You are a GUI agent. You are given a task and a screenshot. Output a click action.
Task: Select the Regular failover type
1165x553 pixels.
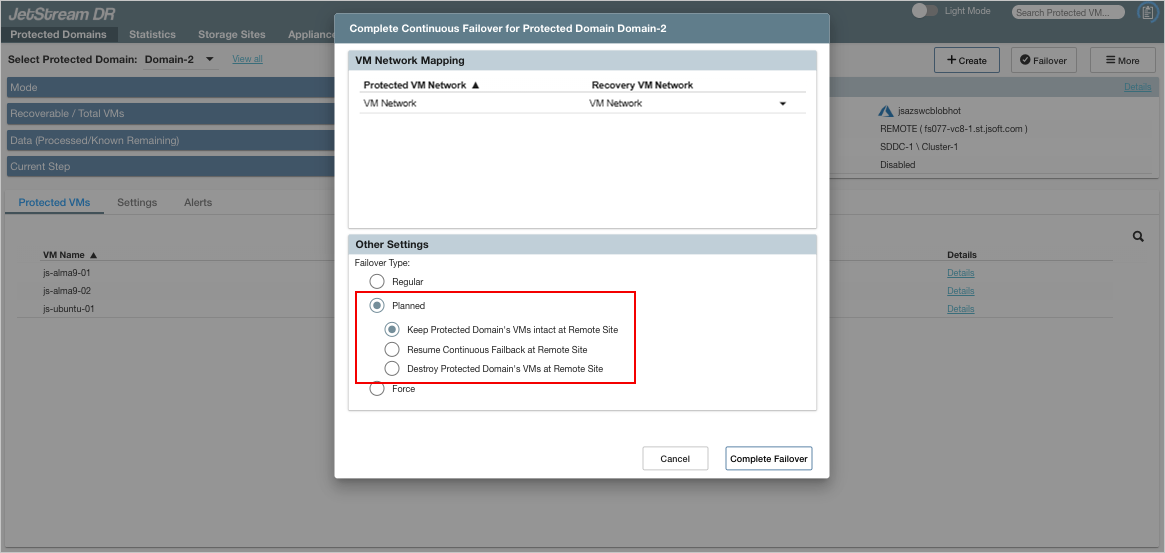click(377, 282)
